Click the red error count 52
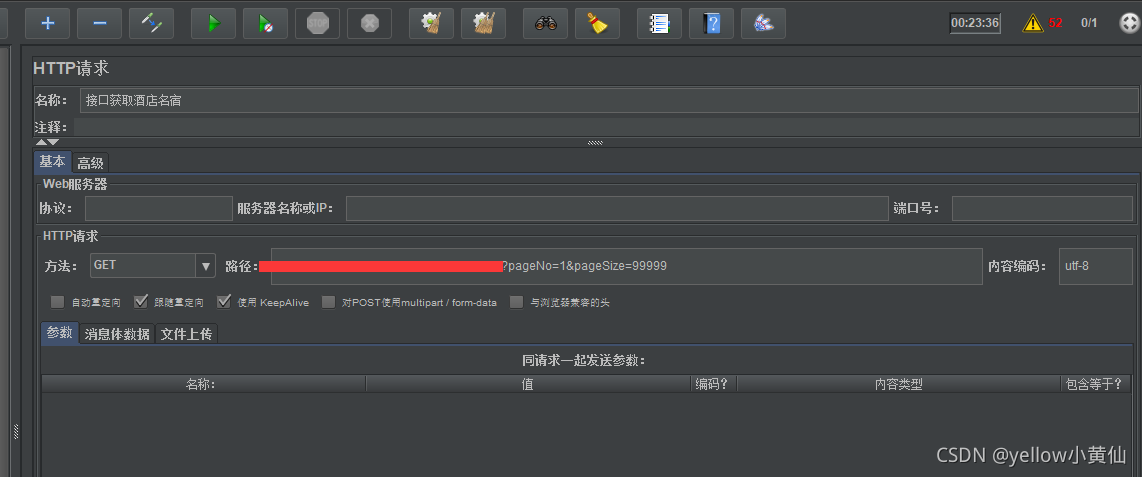 (x=1055, y=23)
